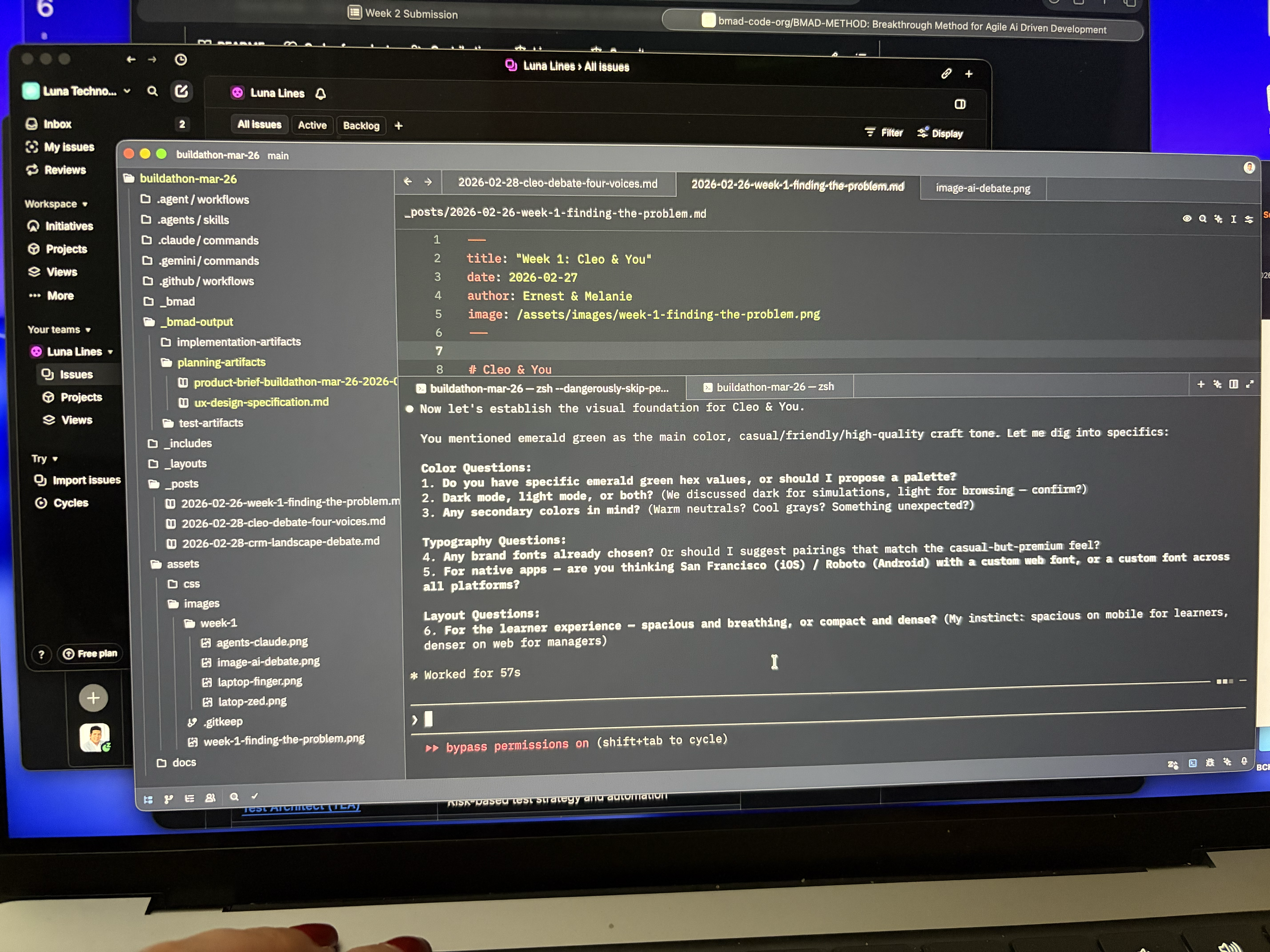
Task: Click the split terminal pane icon
Action: coord(1233,384)
